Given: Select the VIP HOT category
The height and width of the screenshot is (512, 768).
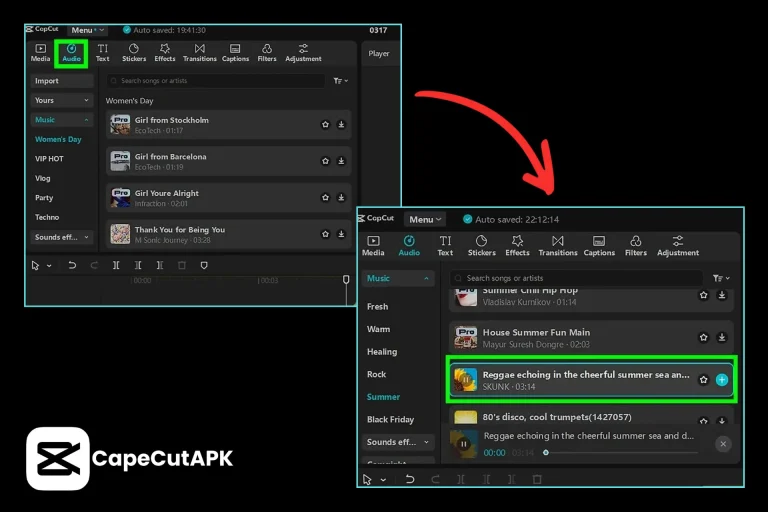Looking at the screenshot, I should pyautogui.click(x=49, y=159).
